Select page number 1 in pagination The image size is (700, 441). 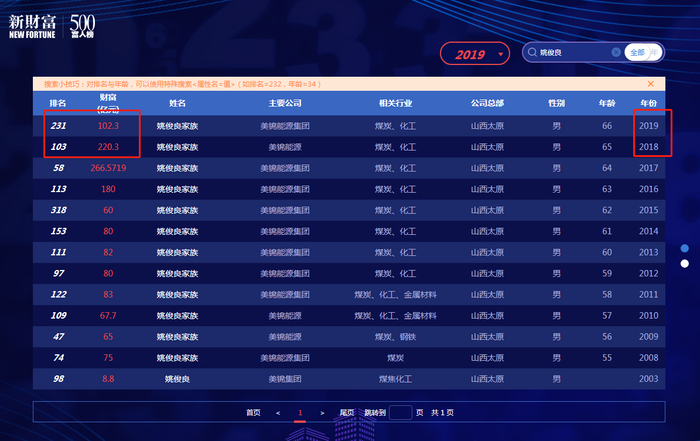point(300,413)
